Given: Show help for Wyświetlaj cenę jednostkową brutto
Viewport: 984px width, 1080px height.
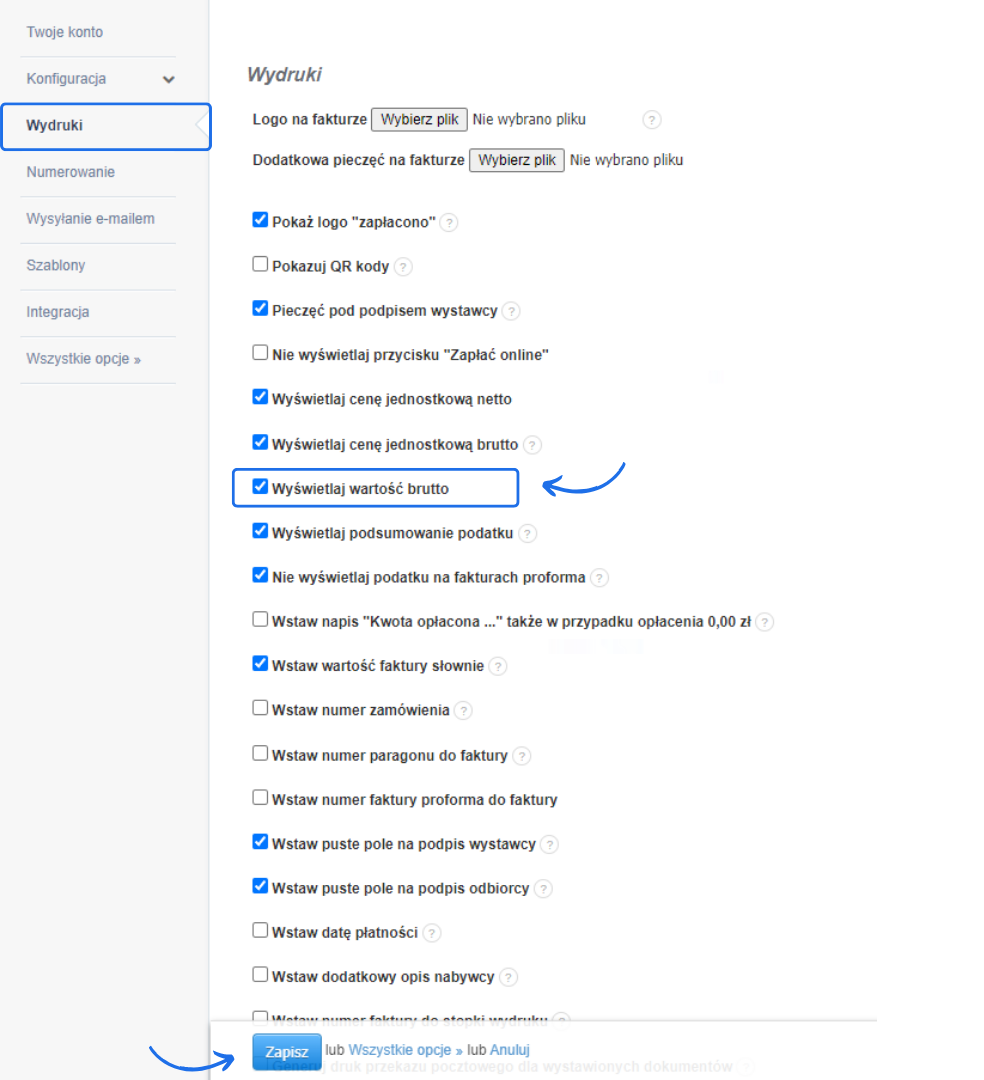Looking at the screenshot, I should click(532, 445).
